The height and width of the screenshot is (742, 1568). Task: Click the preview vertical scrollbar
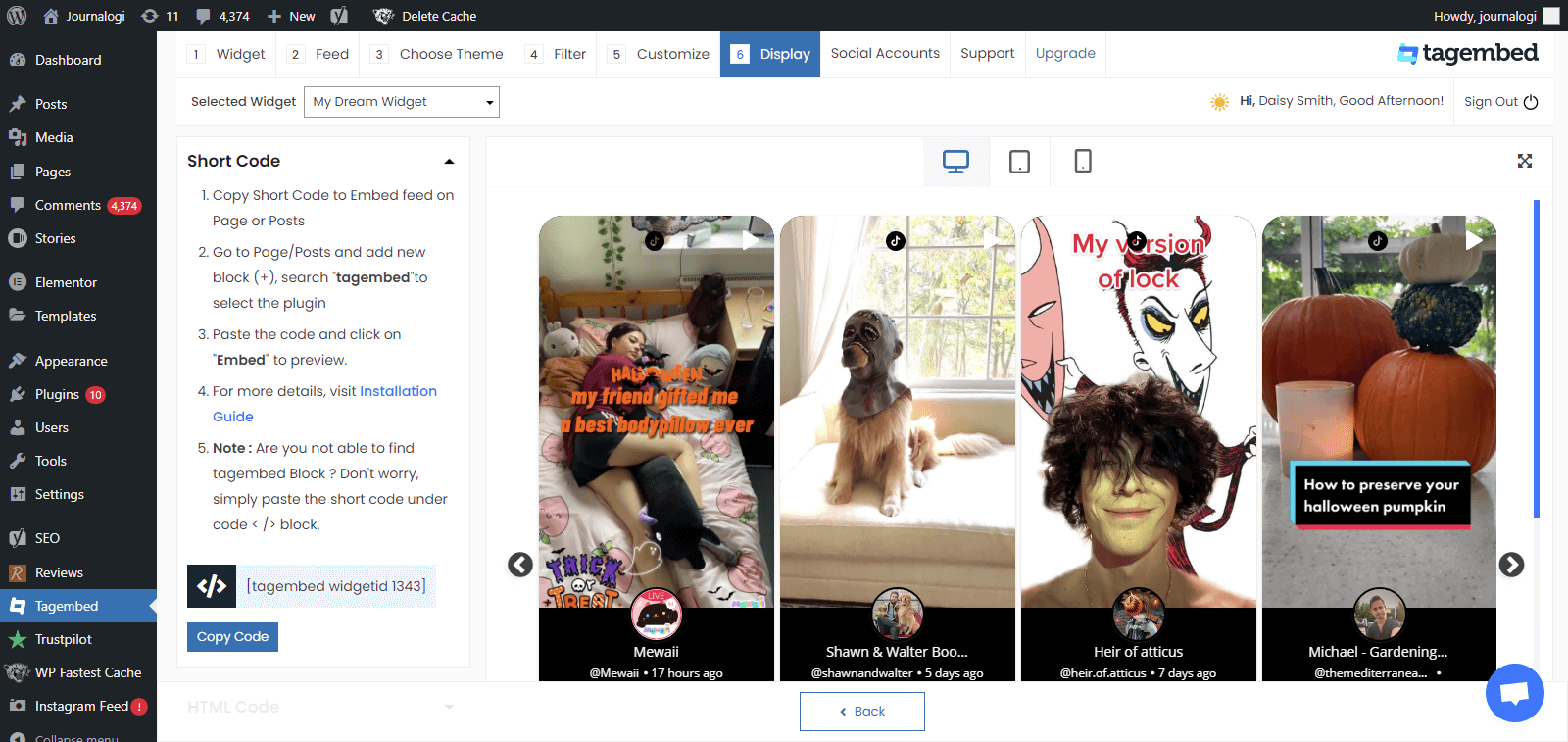[1537, 358]
